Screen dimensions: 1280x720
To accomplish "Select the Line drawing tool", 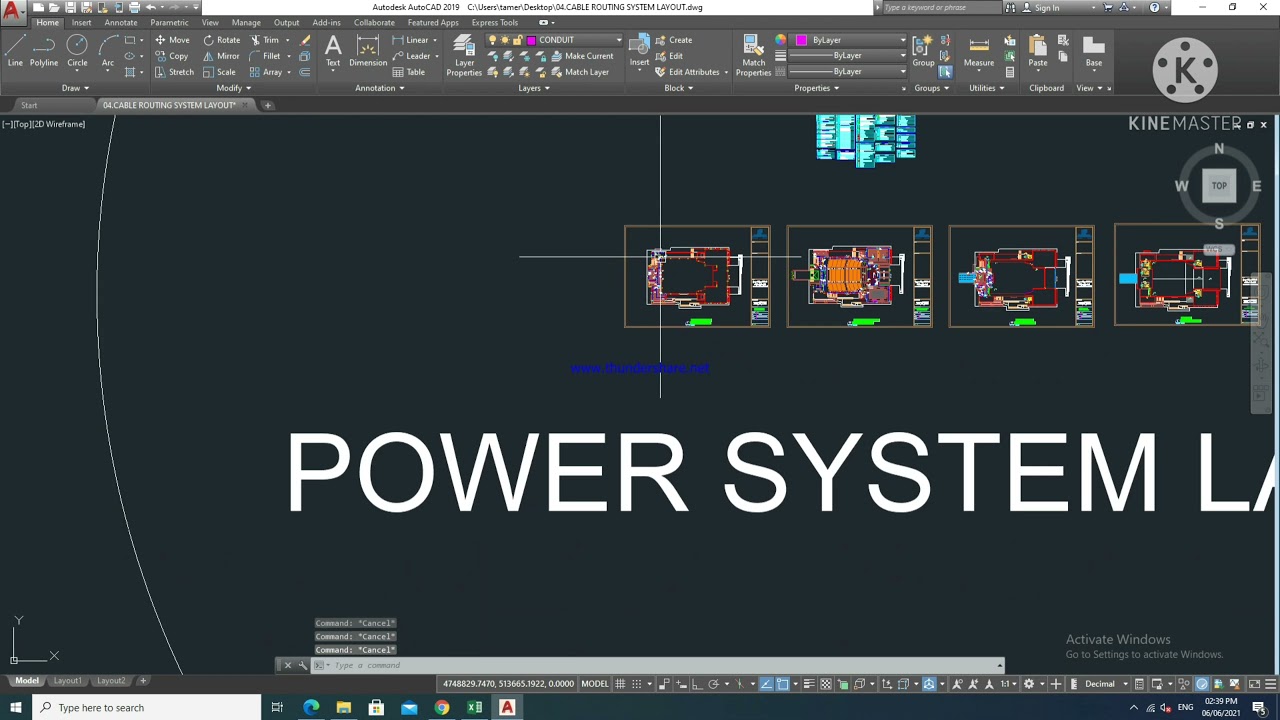I will (x=15, y=50).
